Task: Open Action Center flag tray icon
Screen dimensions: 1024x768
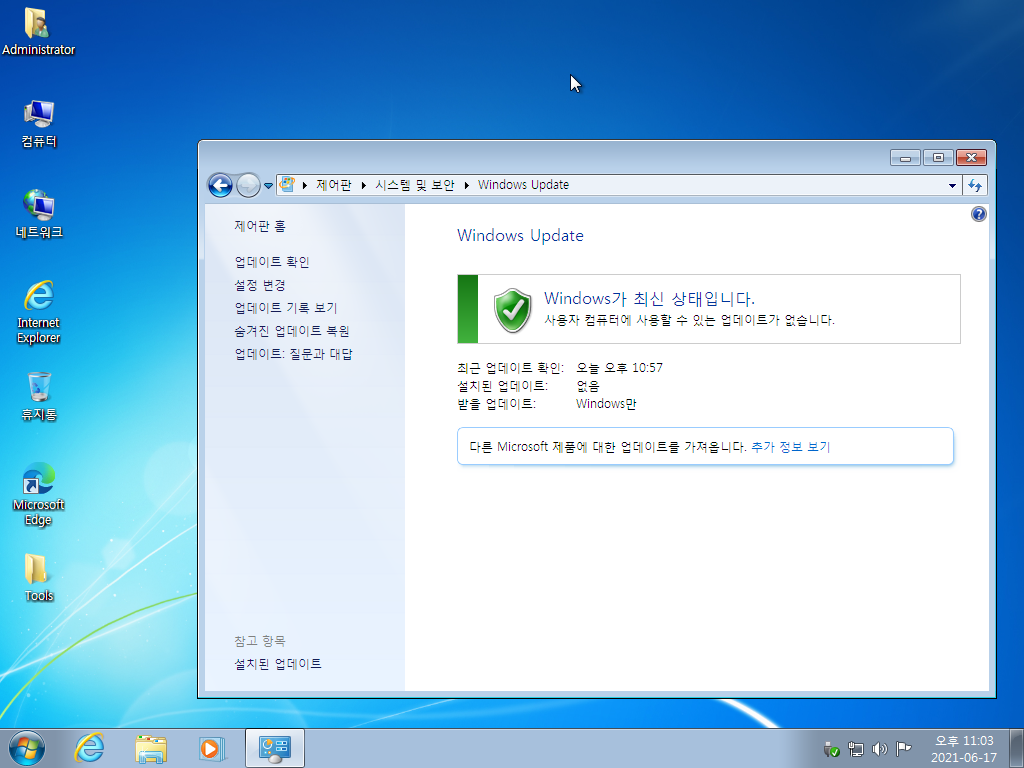Action: 904,749
